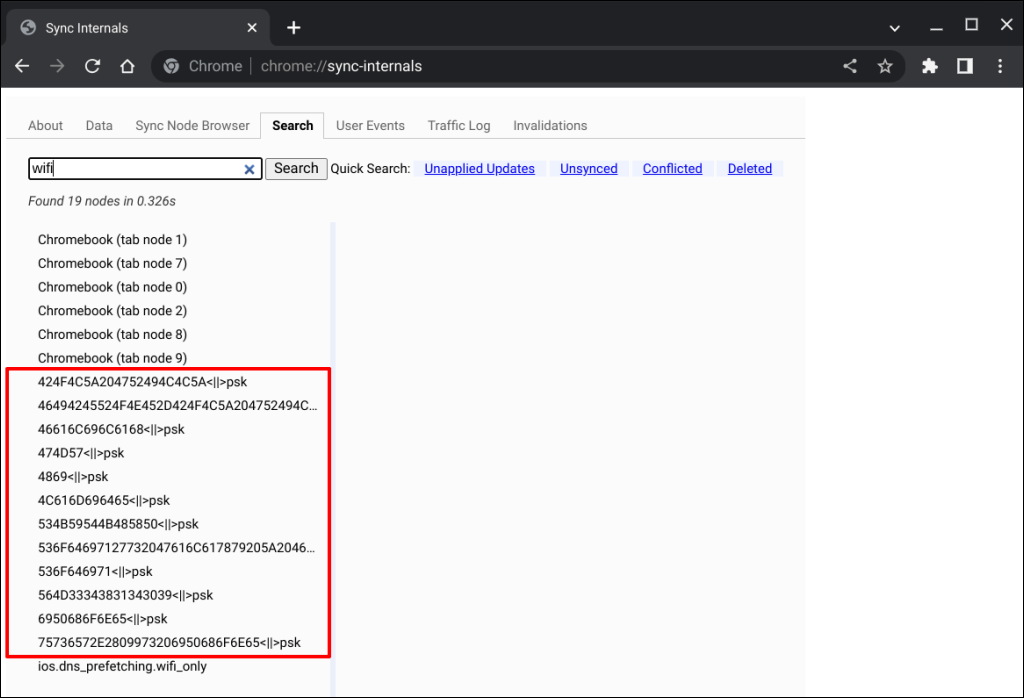The width and height of the screenshot is (1024, 698).
Task: Minimize the Chrome window
Action: point(936,28)
